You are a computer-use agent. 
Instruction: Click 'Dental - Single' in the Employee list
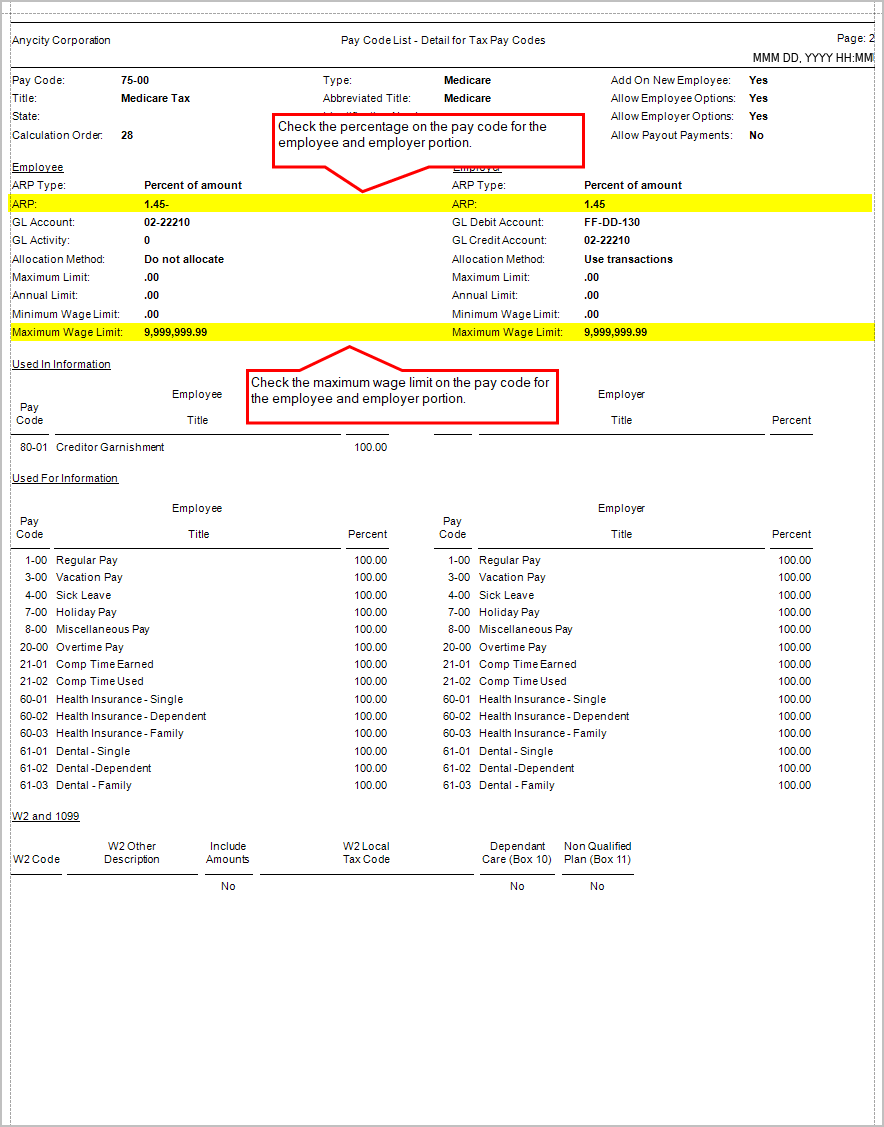pyautogui.click(x=93, y=751)
